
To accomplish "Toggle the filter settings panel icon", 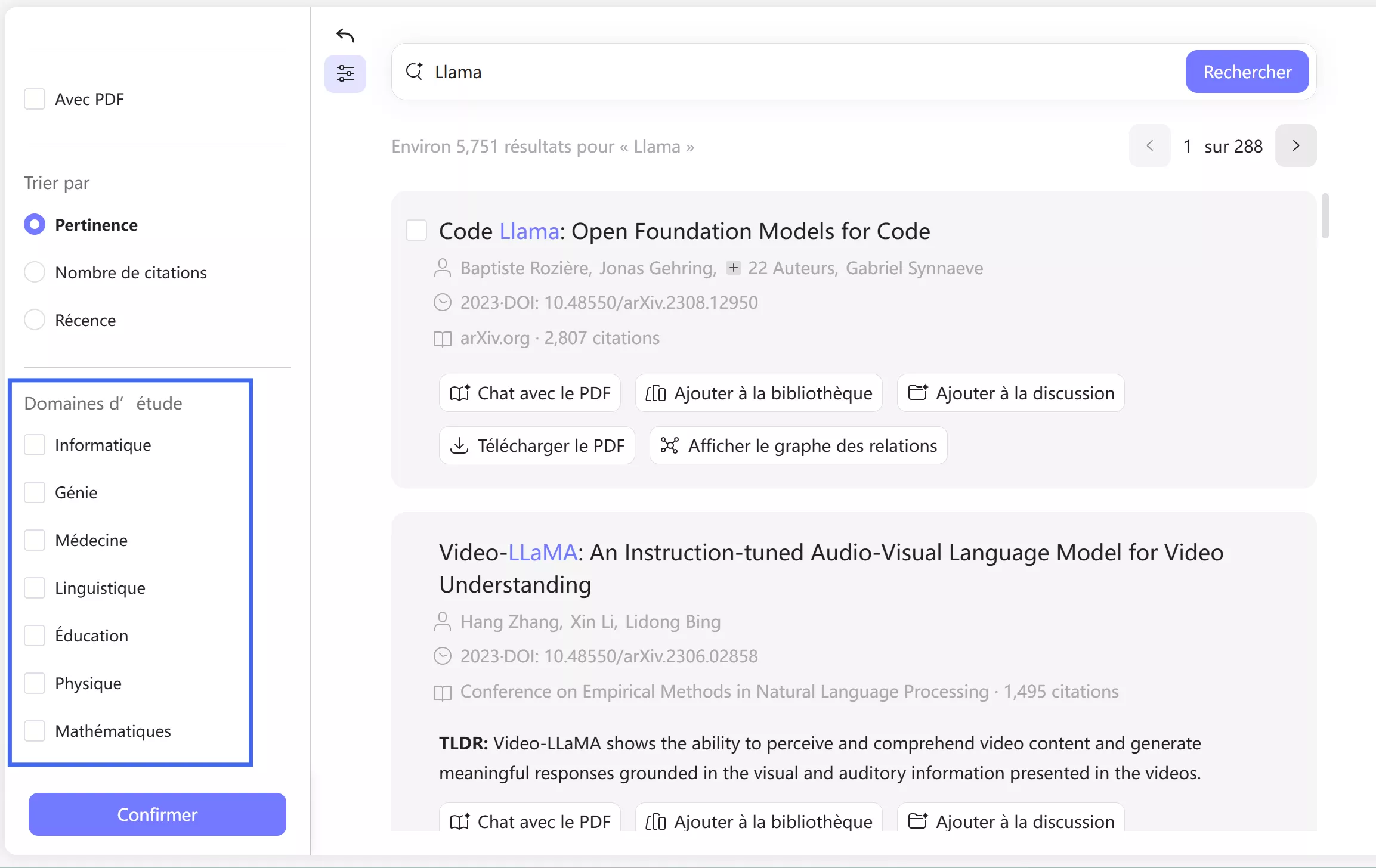I will coord(345,74).
